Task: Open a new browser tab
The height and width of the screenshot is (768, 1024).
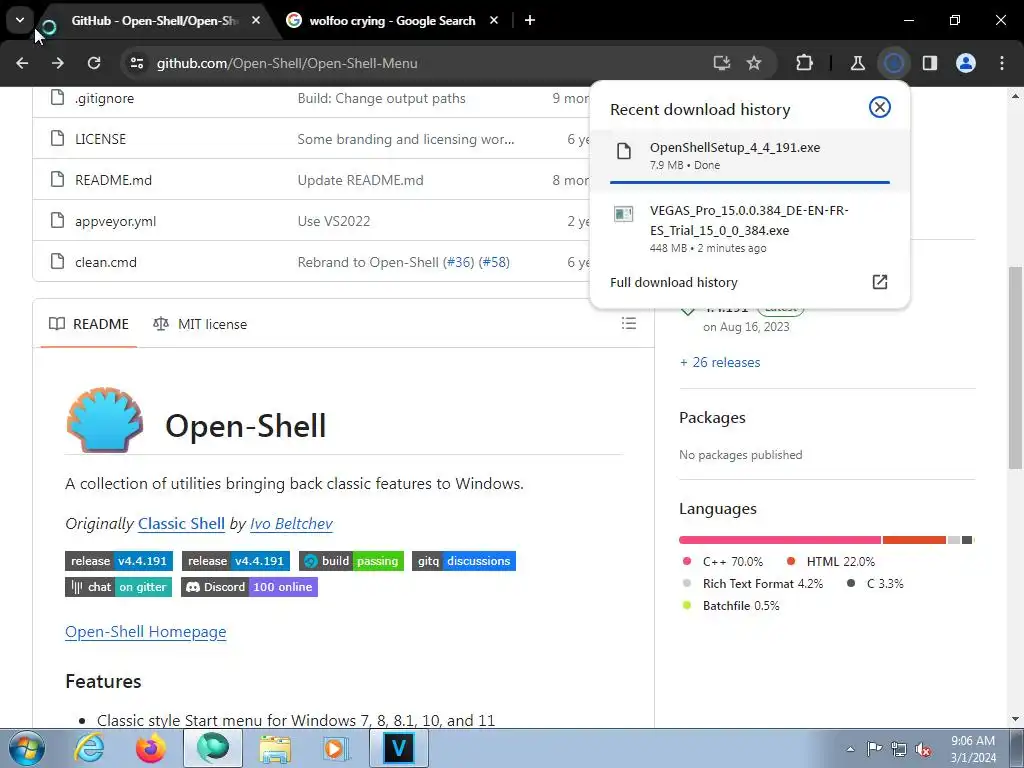Action: 530,21
